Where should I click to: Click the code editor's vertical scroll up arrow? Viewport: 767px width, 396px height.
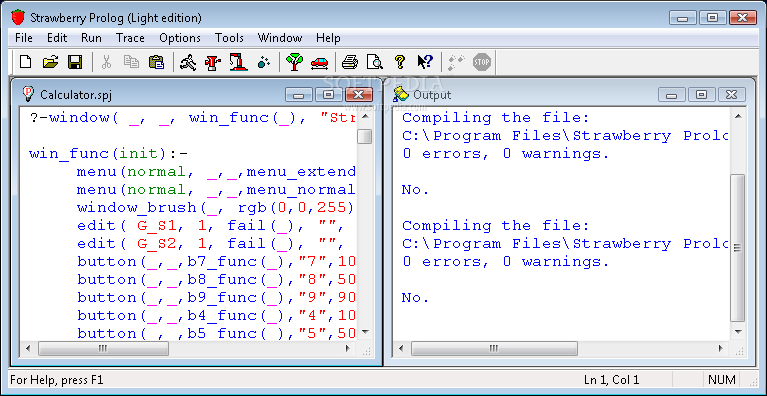click(364, 116)
